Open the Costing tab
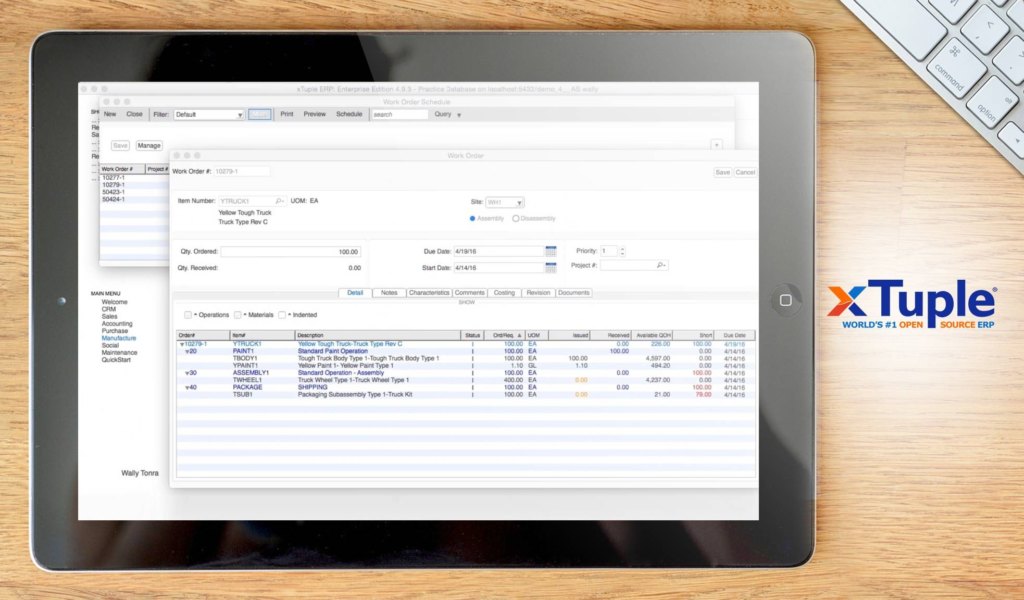This screenshot has width=1024, height=600. 504,293
